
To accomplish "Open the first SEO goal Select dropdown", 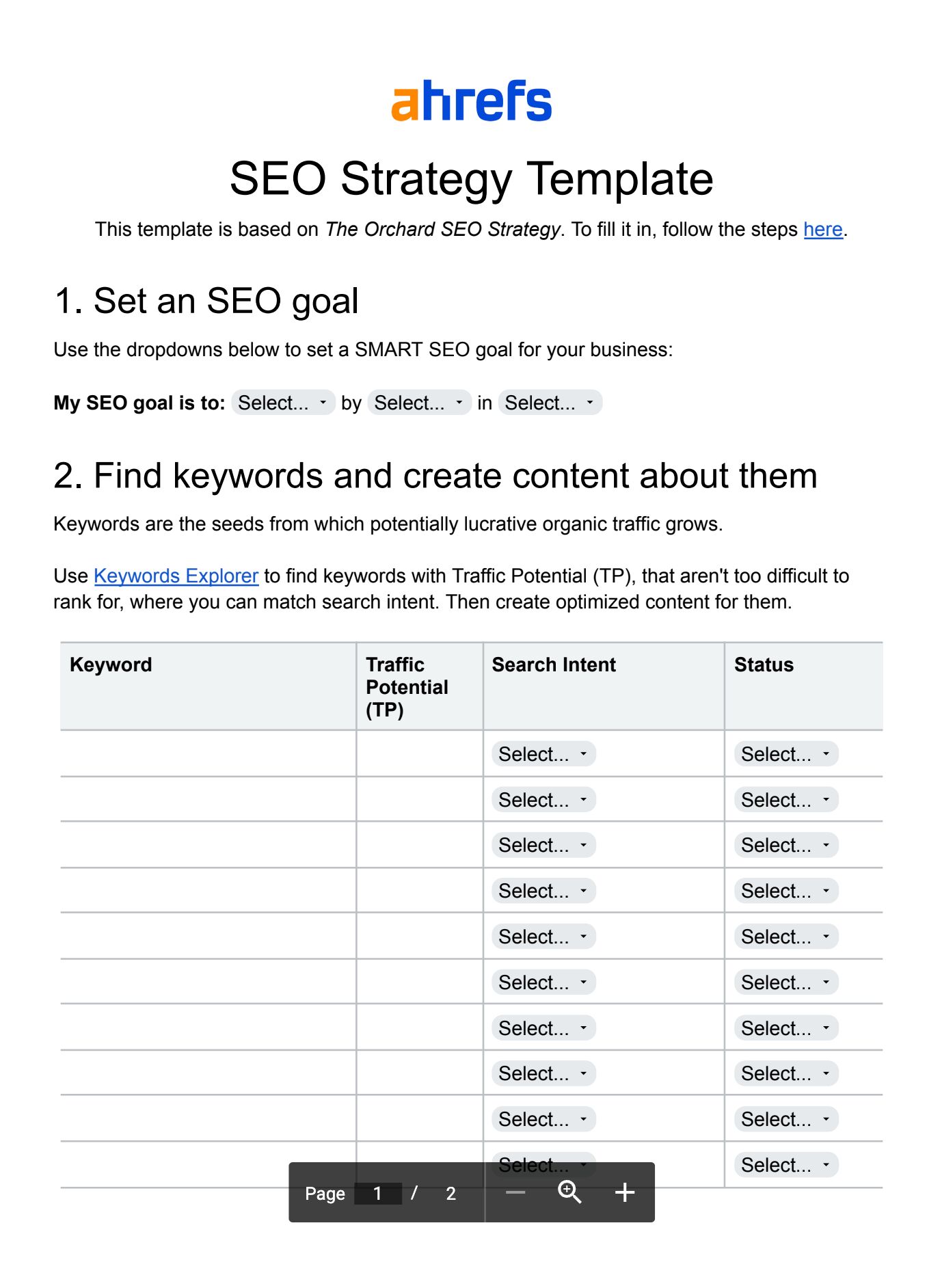I will click(282, 403).
